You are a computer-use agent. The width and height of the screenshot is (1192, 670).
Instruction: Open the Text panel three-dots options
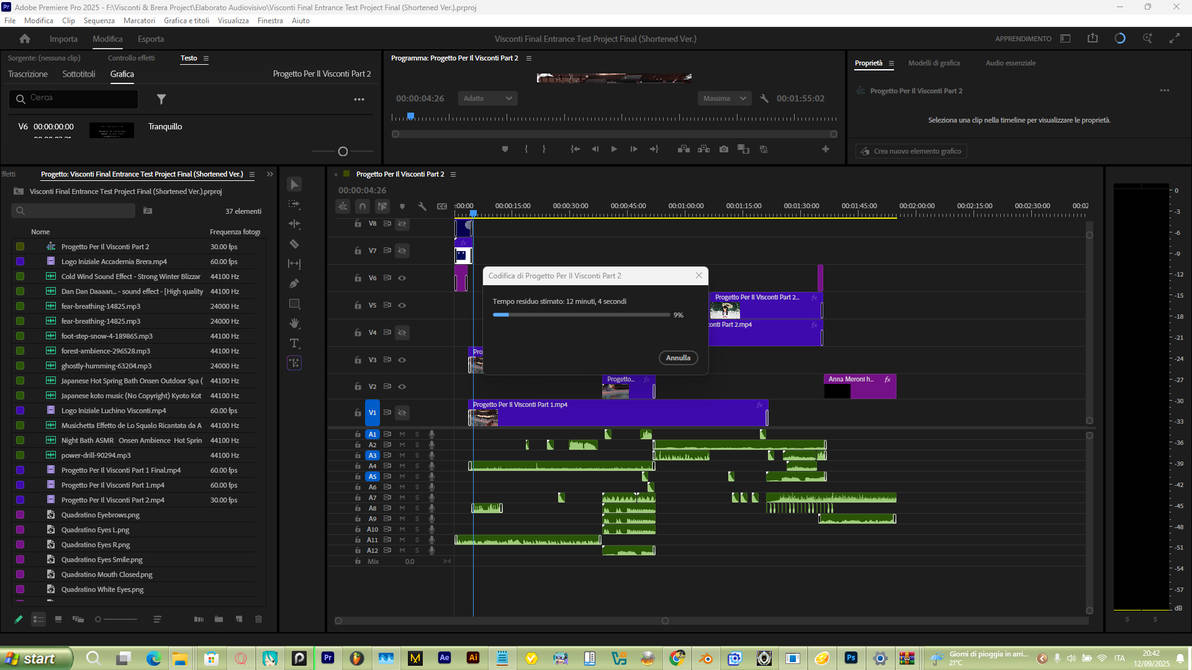tap(359, 100)
